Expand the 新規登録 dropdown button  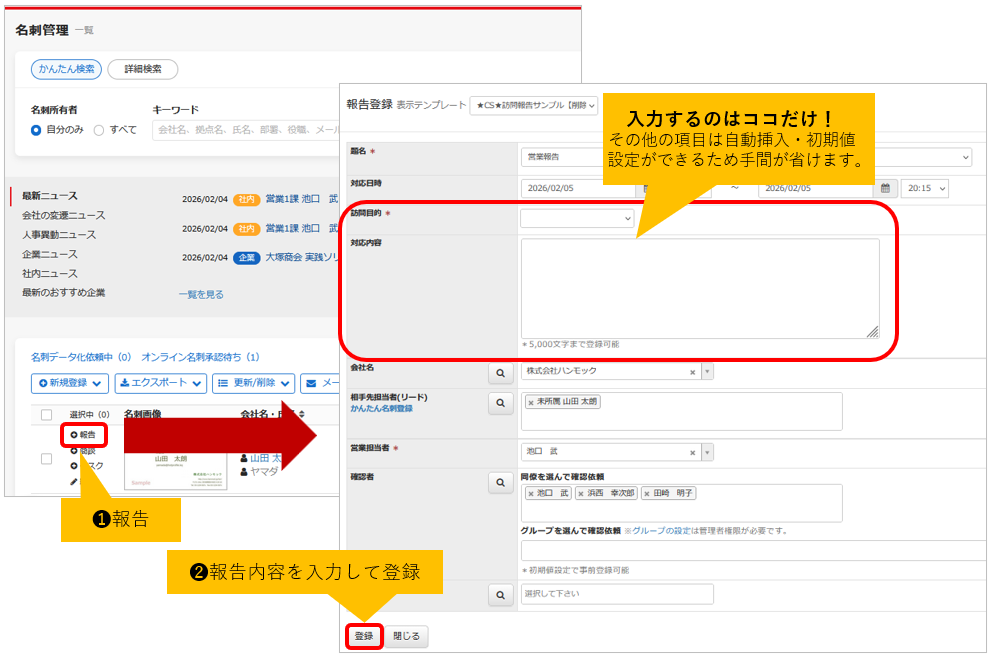coord(70,383)
